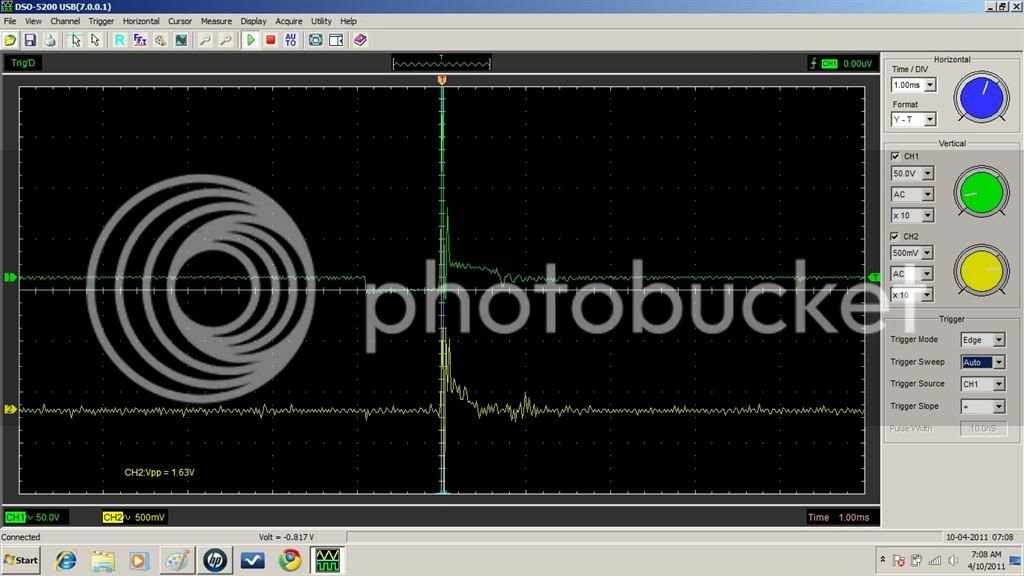
Task: Print the waveform using the printer icon
Action: coord(50,40)
